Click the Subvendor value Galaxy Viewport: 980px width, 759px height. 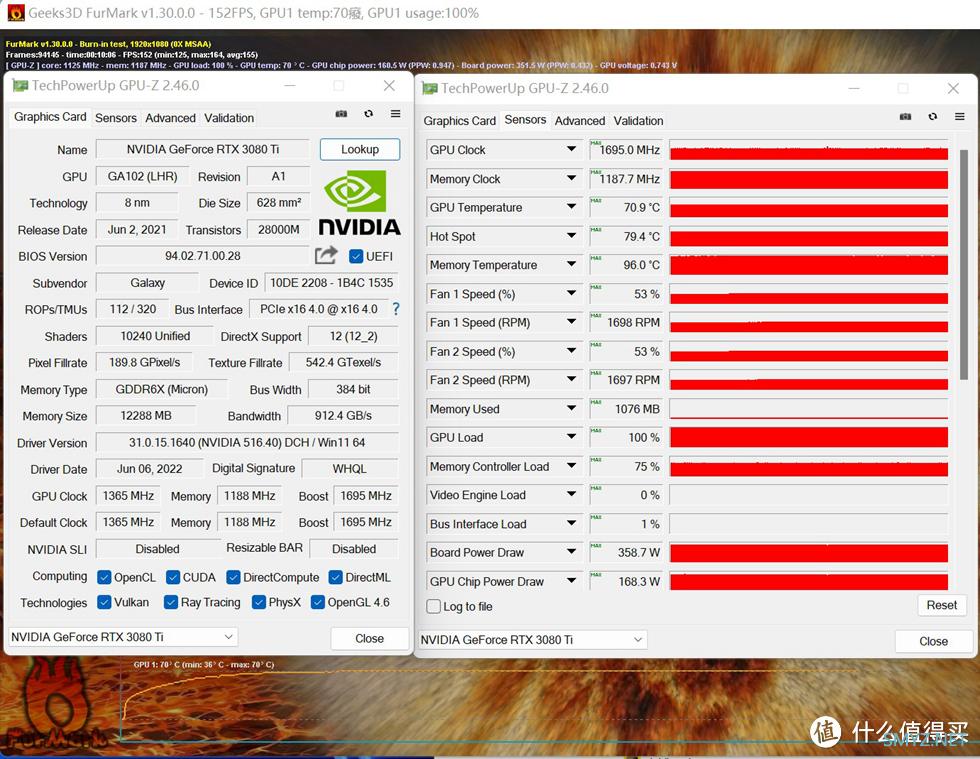tap(148, 283)
